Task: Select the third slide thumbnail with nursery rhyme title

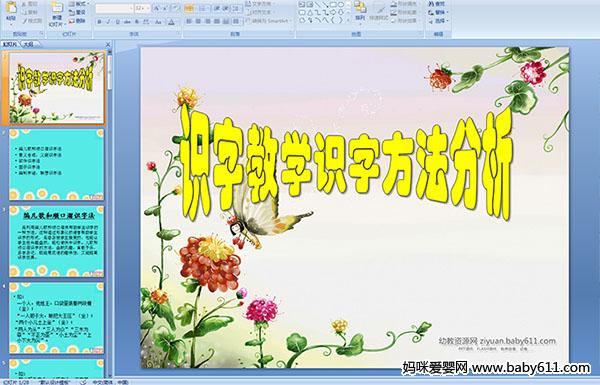Action: point(57,241)
